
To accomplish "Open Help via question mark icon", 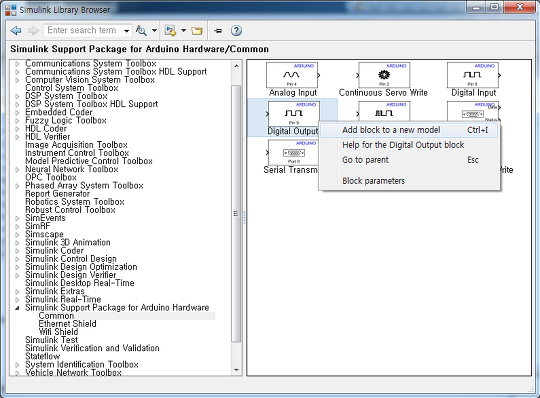I will (236, 31).
